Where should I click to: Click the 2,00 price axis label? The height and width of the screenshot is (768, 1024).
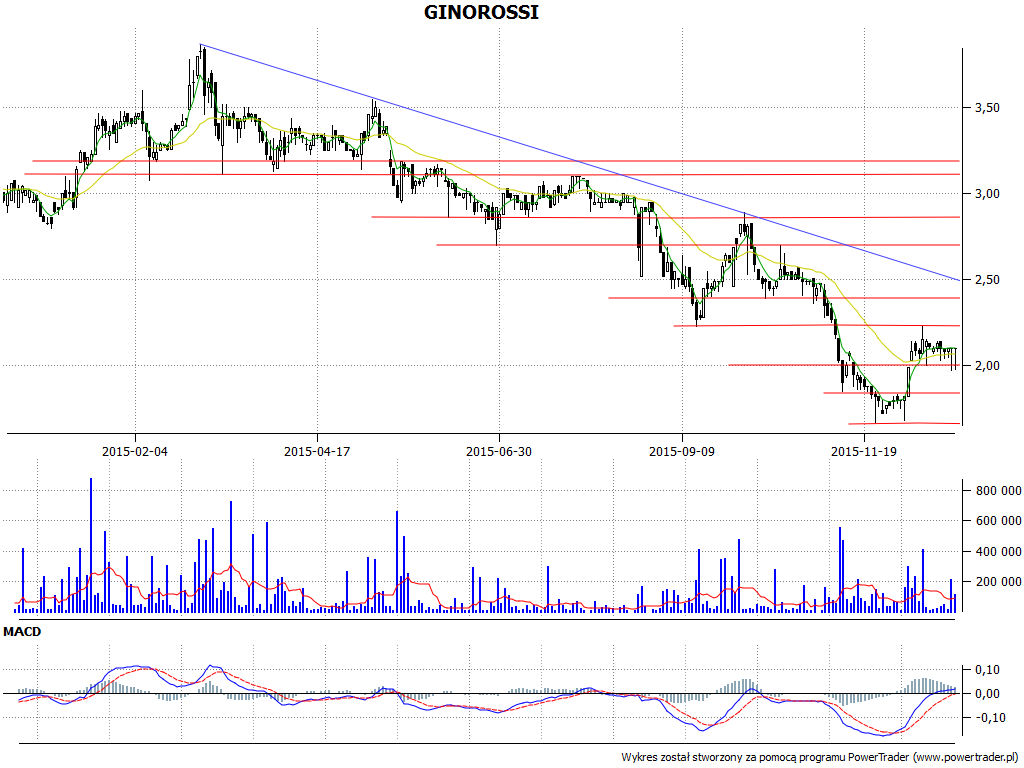[987, 366]
